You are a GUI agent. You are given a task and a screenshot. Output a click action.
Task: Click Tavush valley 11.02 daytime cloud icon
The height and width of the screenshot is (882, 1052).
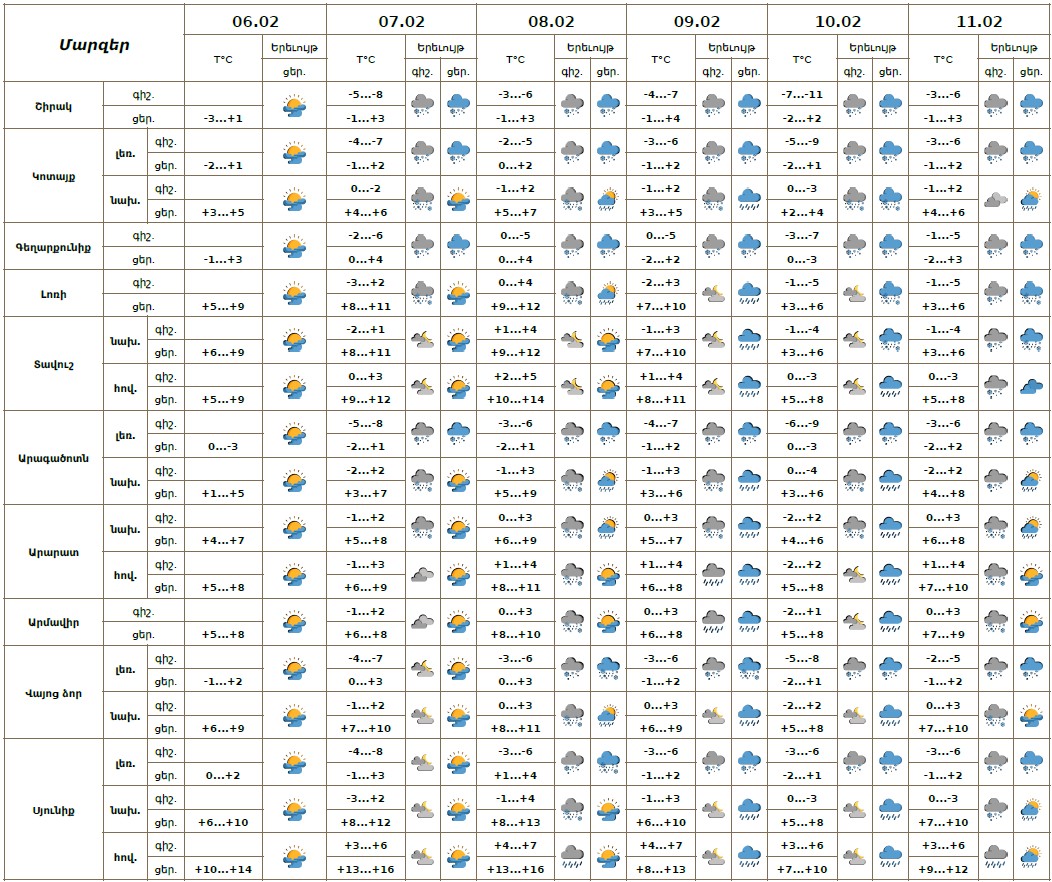pos(1031,386)
